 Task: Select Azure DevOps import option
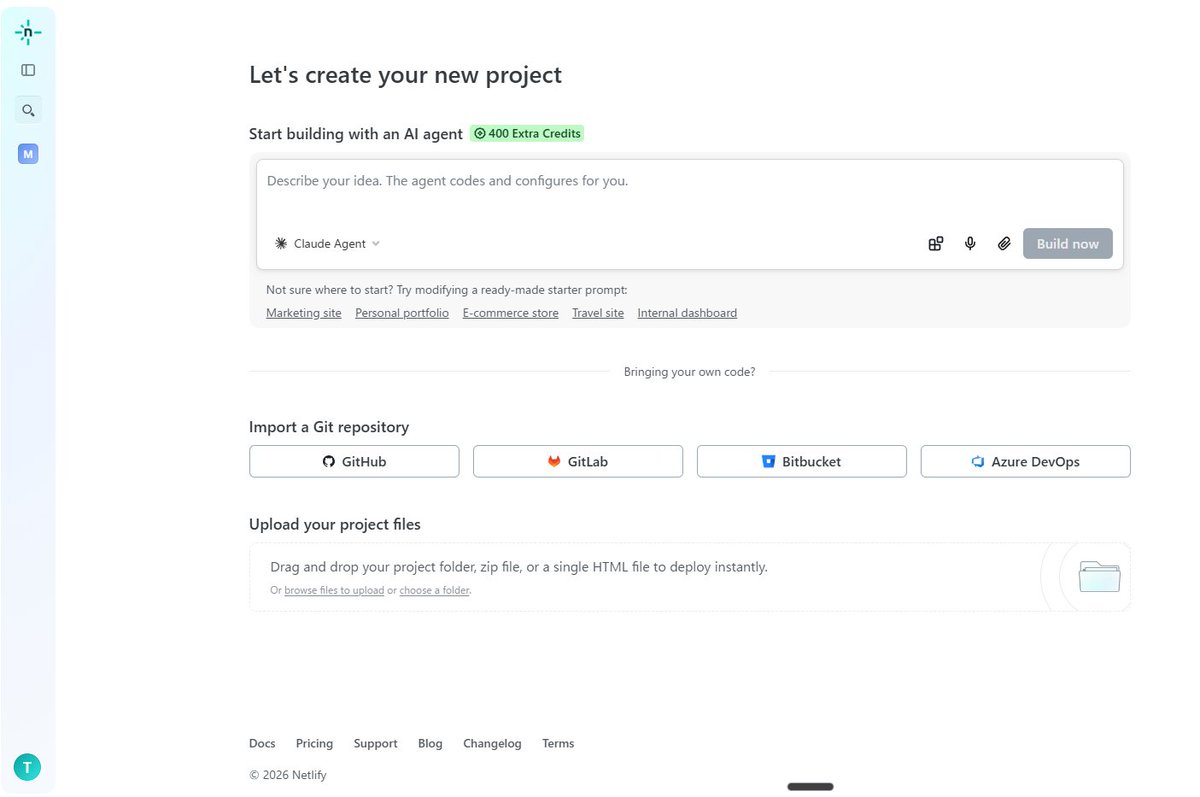point(1026,461)
